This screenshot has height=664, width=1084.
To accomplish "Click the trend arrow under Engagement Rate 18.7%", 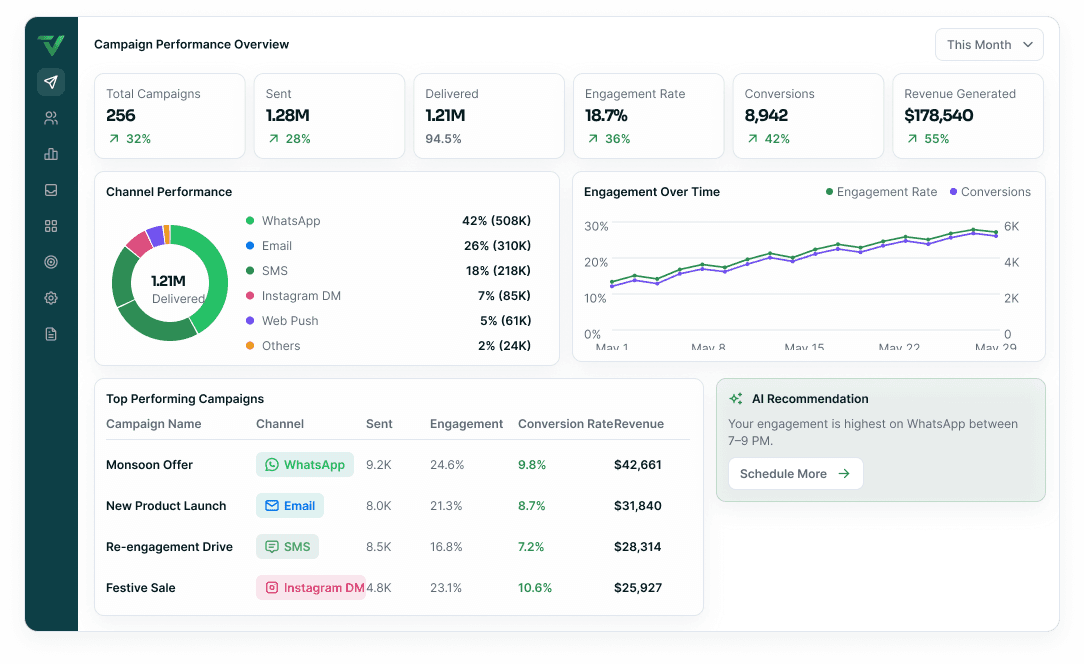I will click(x=593, y=139).
